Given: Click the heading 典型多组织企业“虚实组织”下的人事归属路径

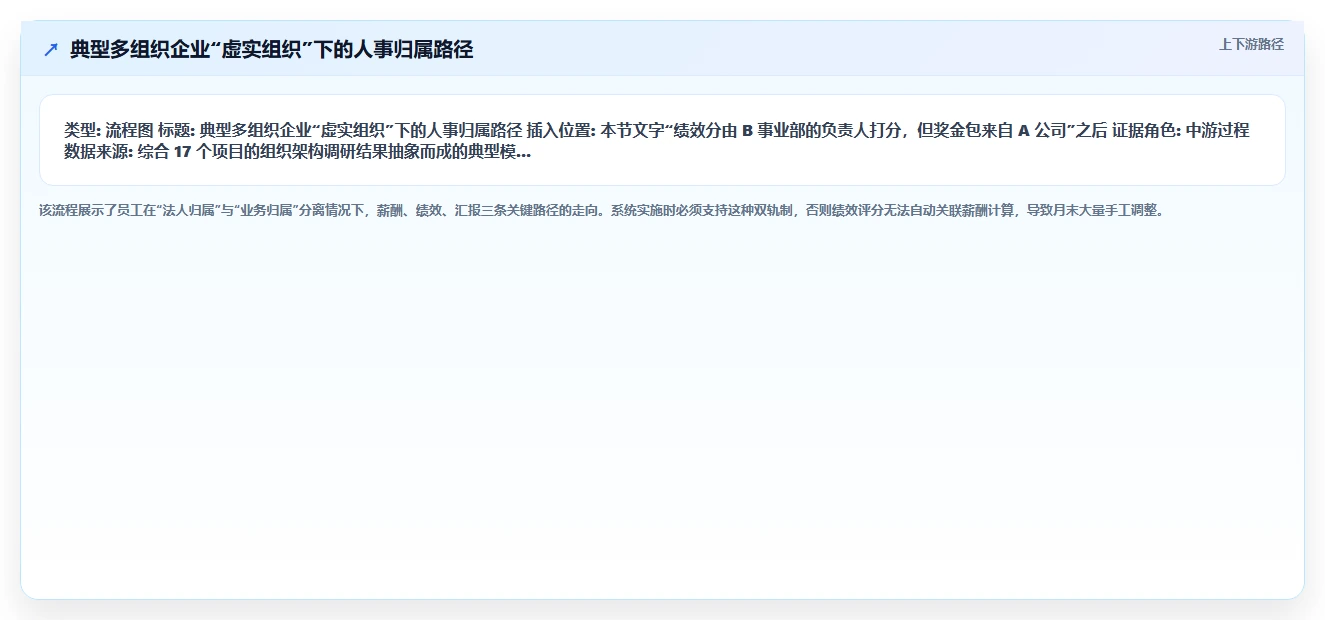Looking at the screenshot, I should point(271,50).
